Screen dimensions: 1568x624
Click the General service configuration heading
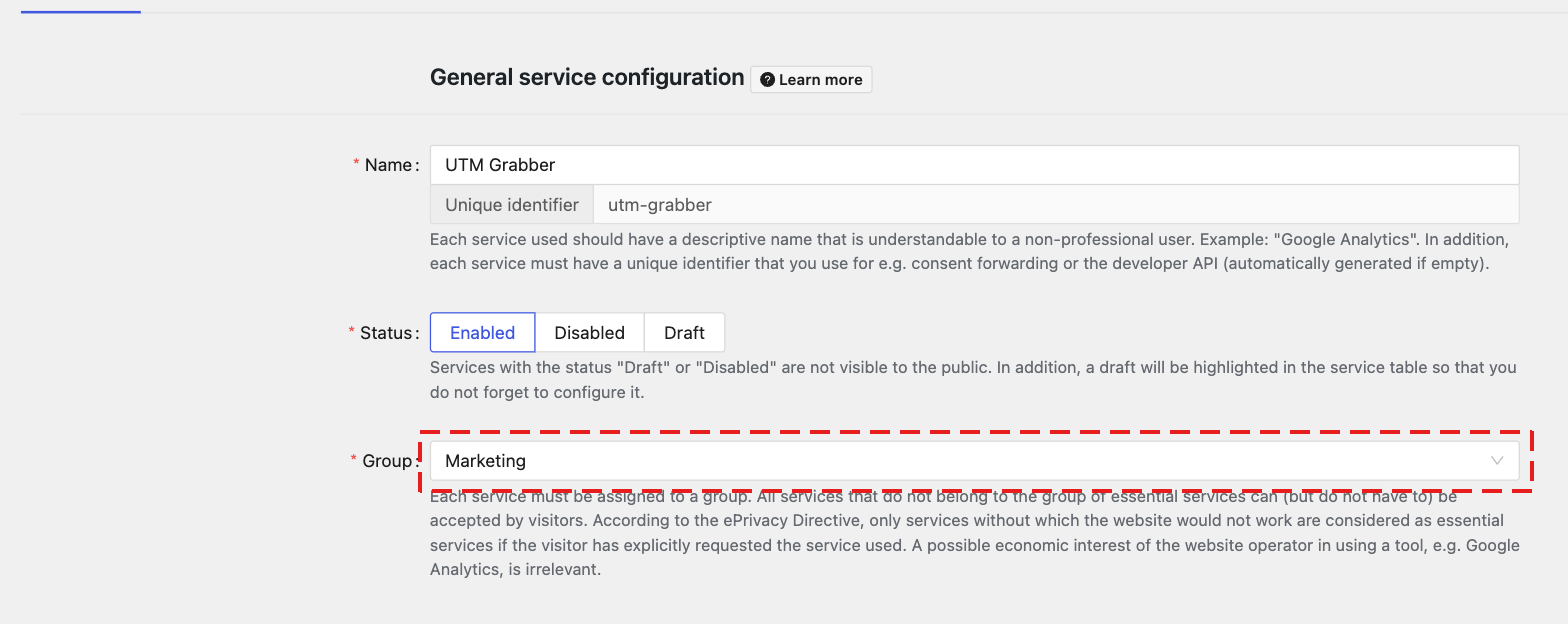pos(587,78)
